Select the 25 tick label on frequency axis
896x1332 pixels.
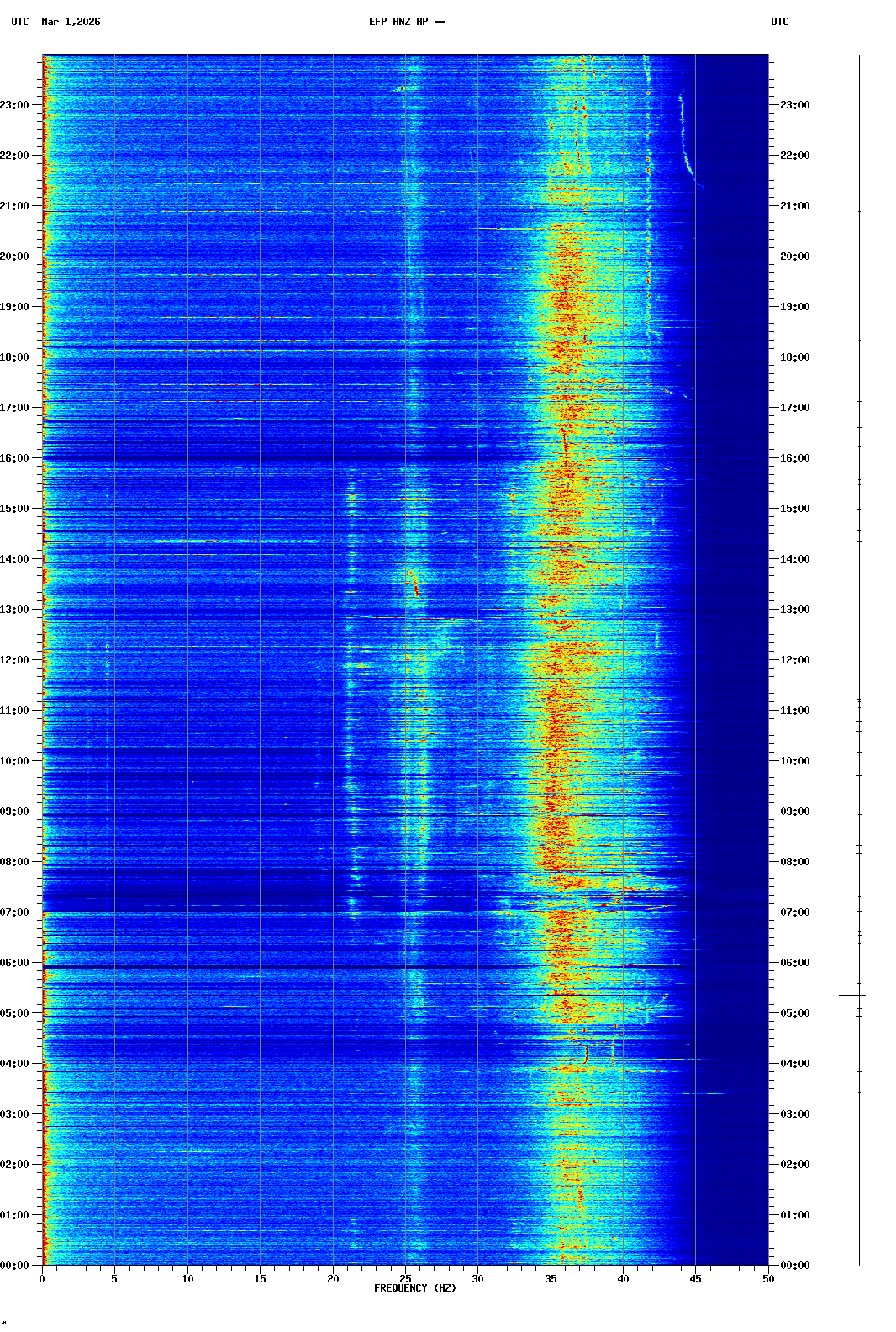tap(405, 1279)
